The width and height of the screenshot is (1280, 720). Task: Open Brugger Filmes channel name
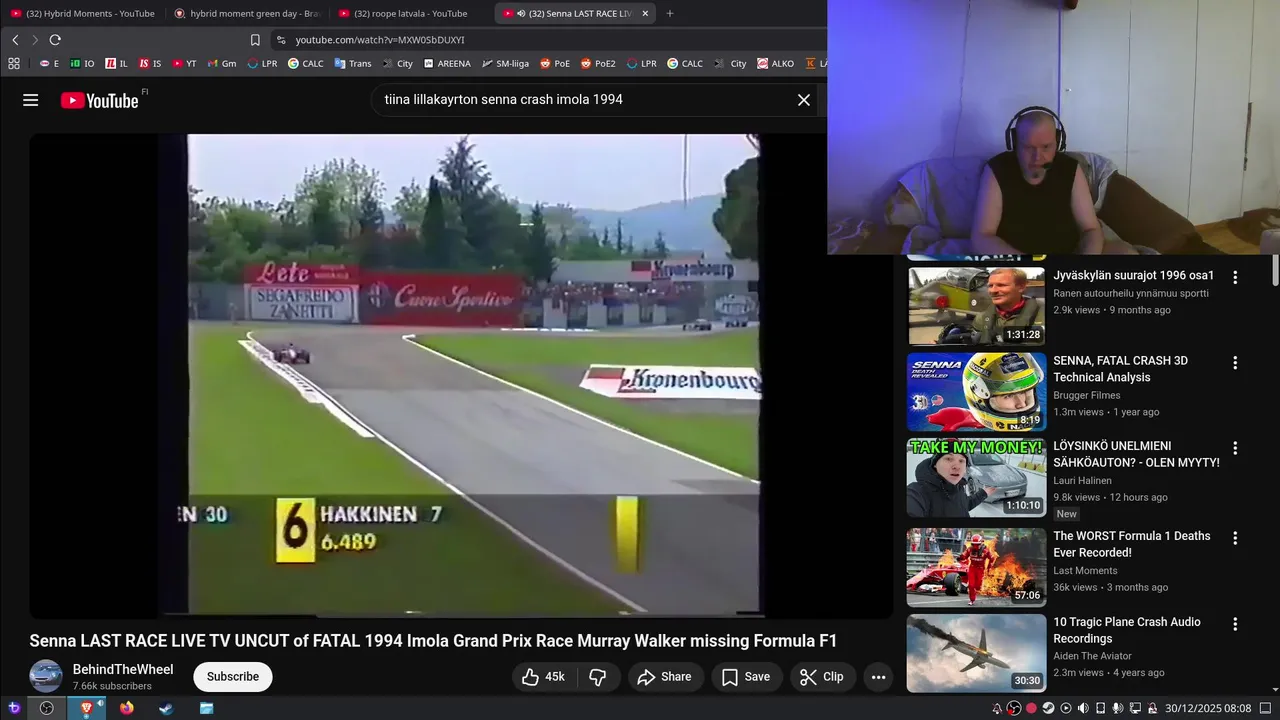coord(1087,395)
